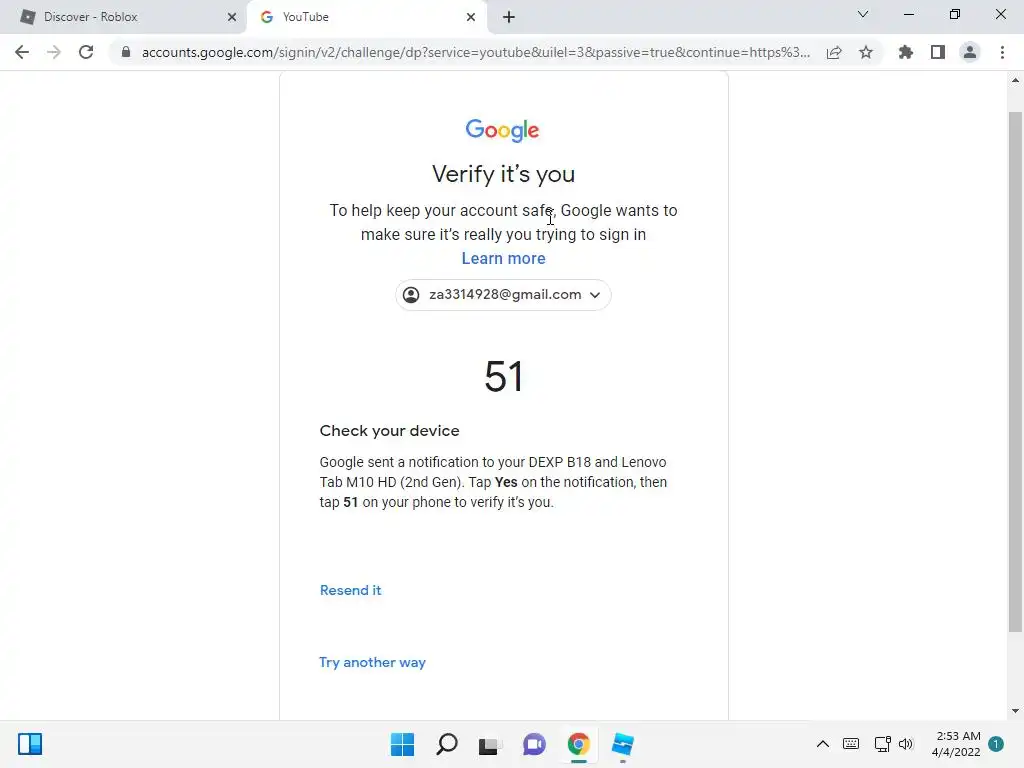Click the scrollbar up arrow

1015,80
